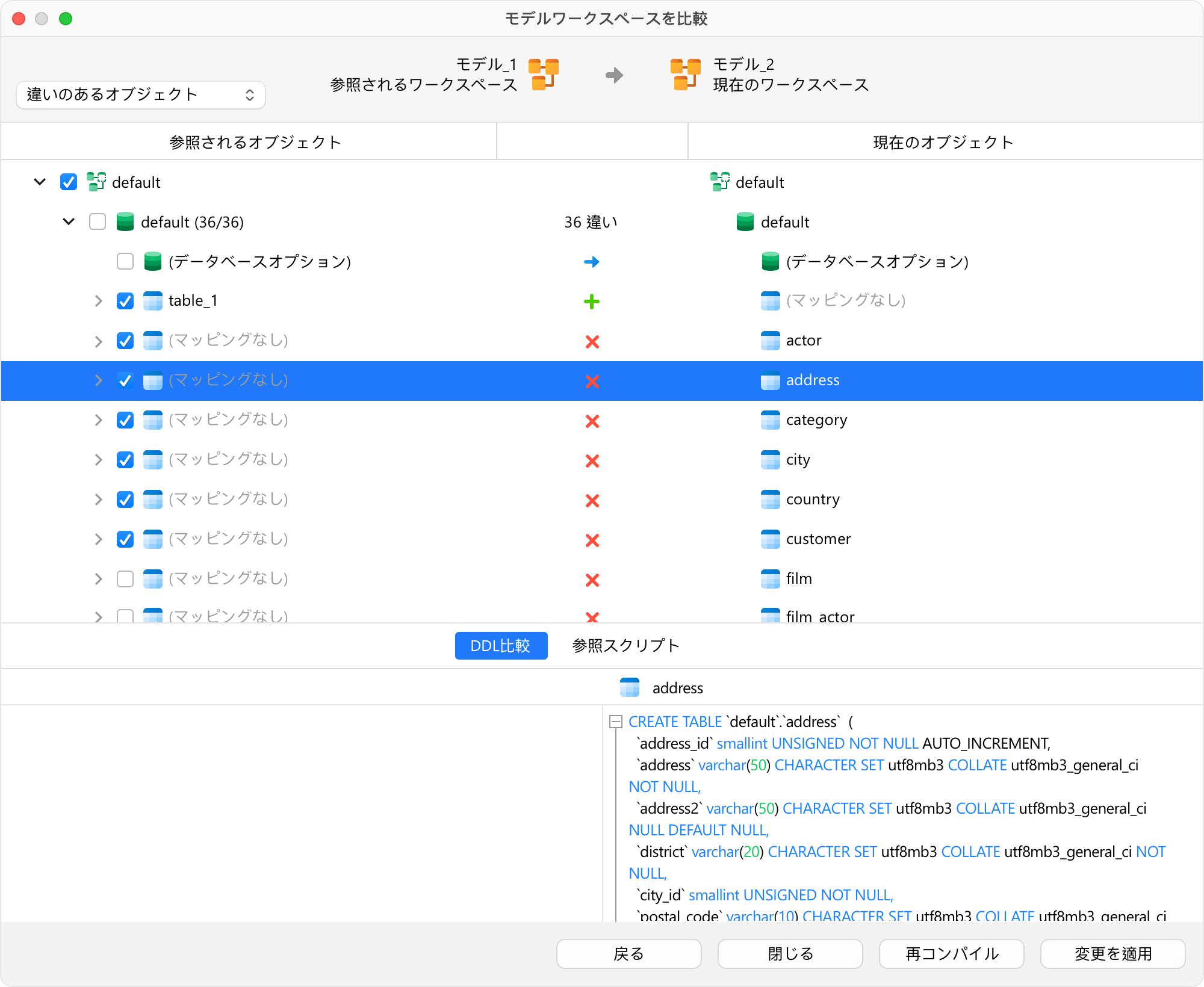1204x987 pixels.
Task: Check the checkbox in the film row
Action: click(125, 579)
